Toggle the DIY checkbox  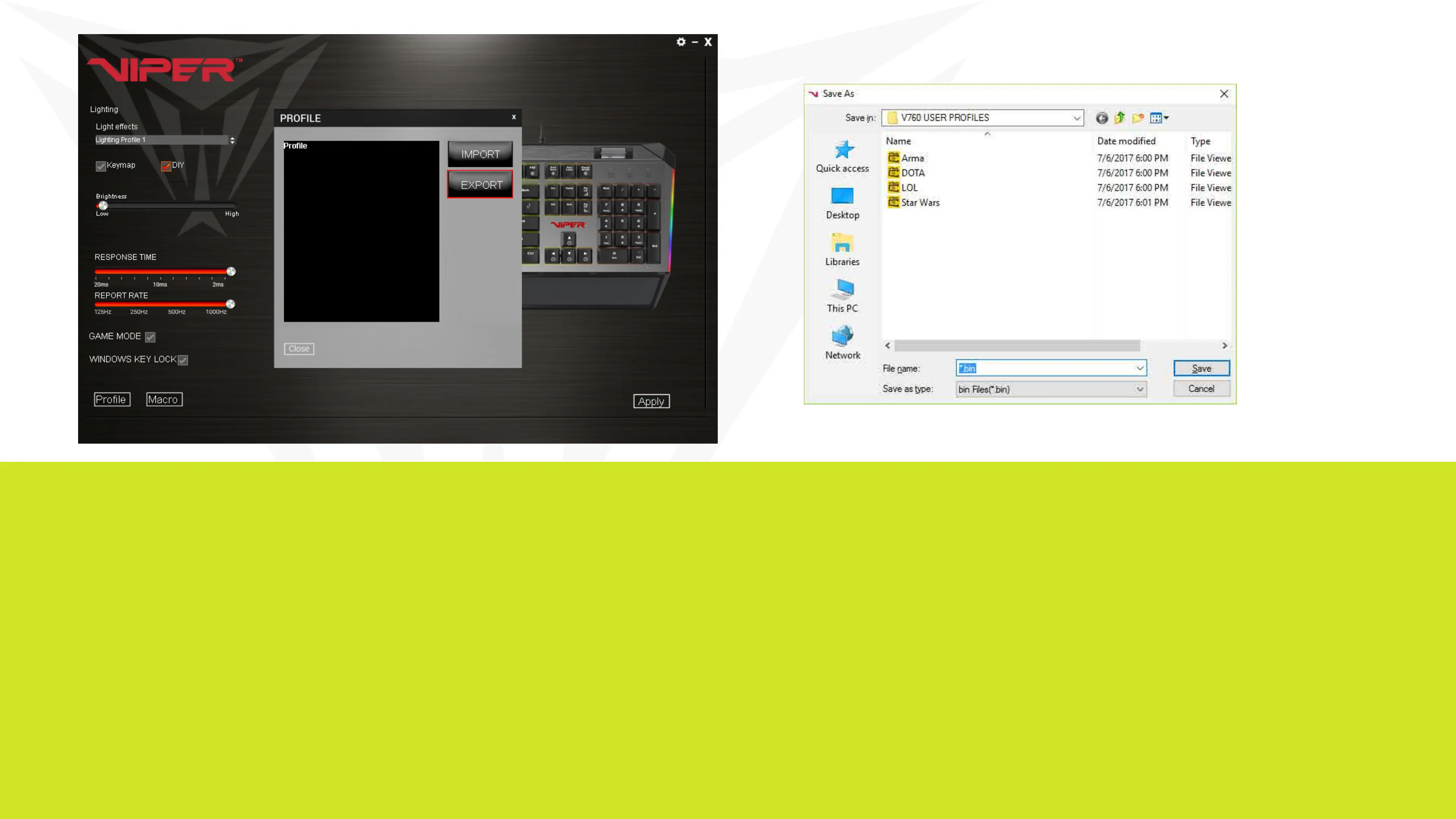(x=166, y=166)
